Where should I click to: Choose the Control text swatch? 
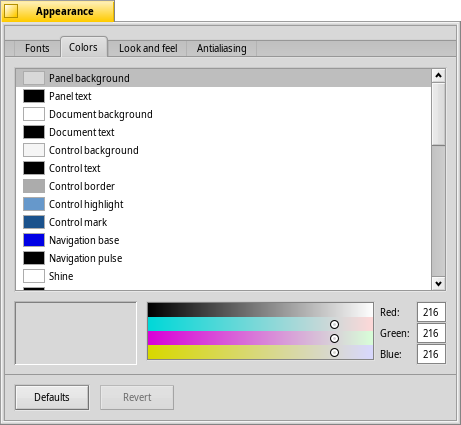(x=34, y=168)
